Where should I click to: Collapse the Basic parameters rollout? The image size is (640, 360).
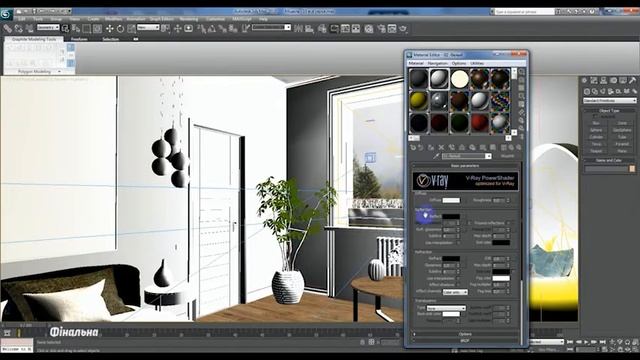[465, 166]
